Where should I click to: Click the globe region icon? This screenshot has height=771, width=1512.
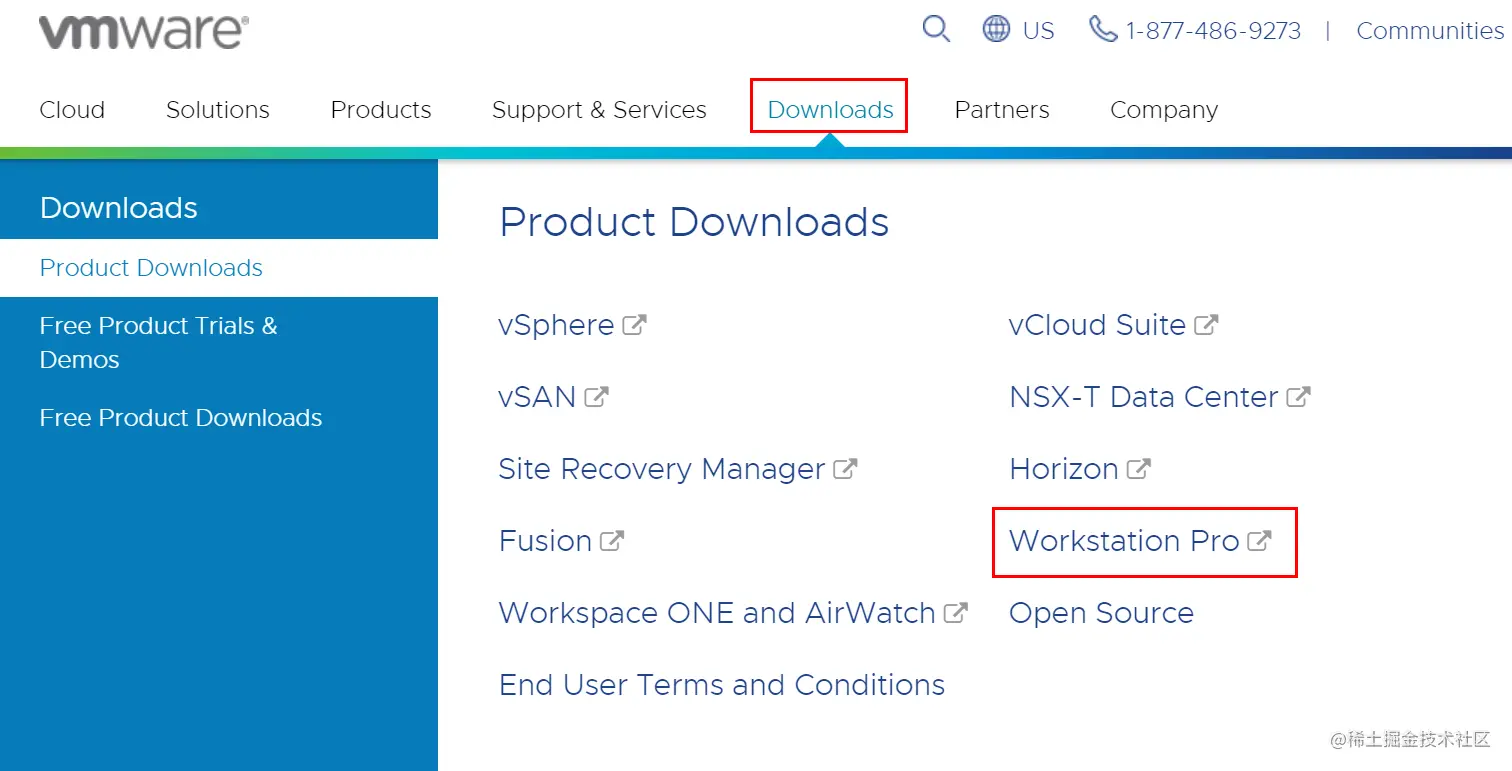pos(996,29)
